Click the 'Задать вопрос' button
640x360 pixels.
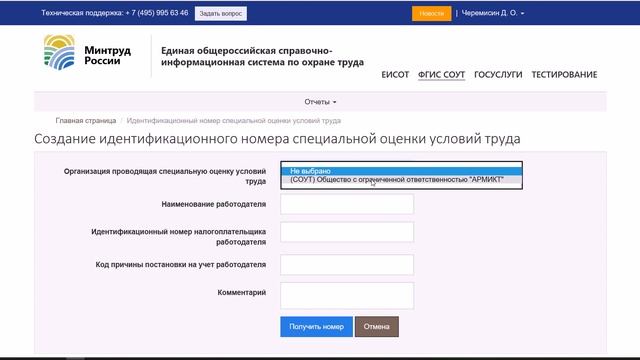coord(221,13)
